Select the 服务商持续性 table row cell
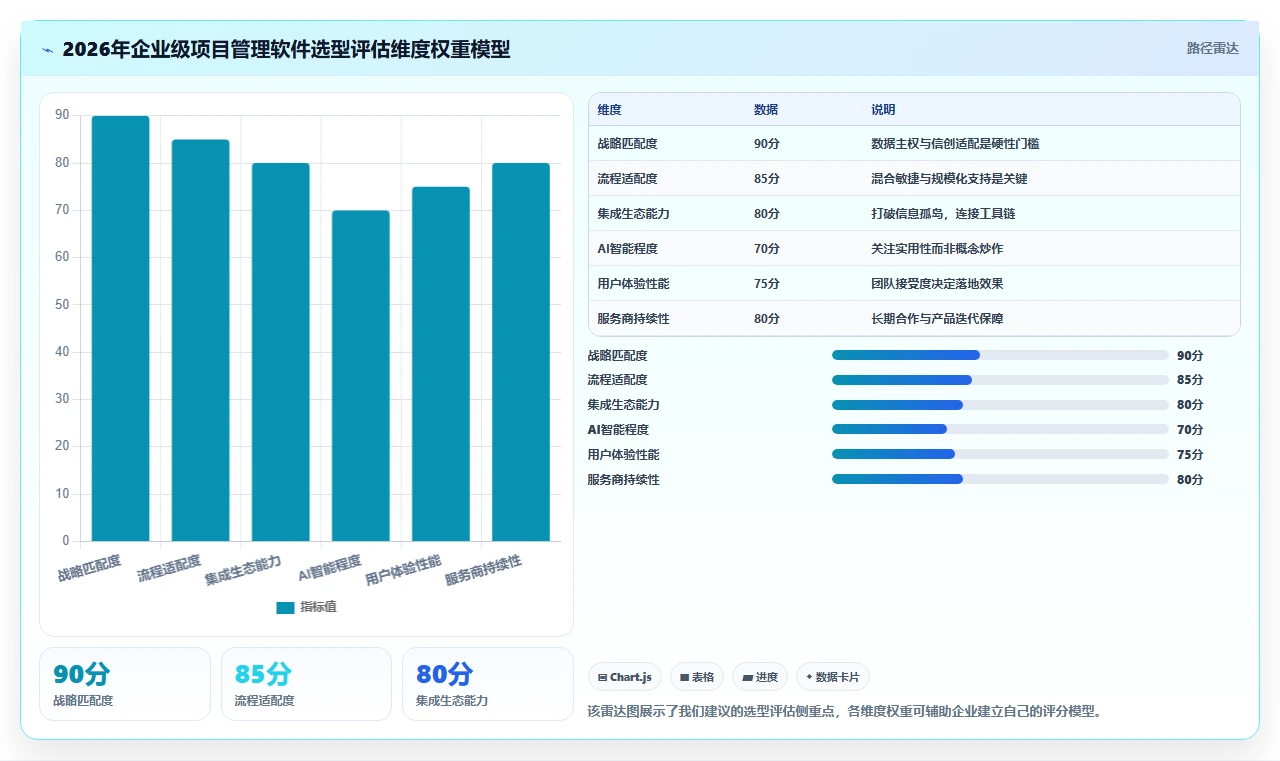This screenshot has height=761, width=1280. pos(633,319)
